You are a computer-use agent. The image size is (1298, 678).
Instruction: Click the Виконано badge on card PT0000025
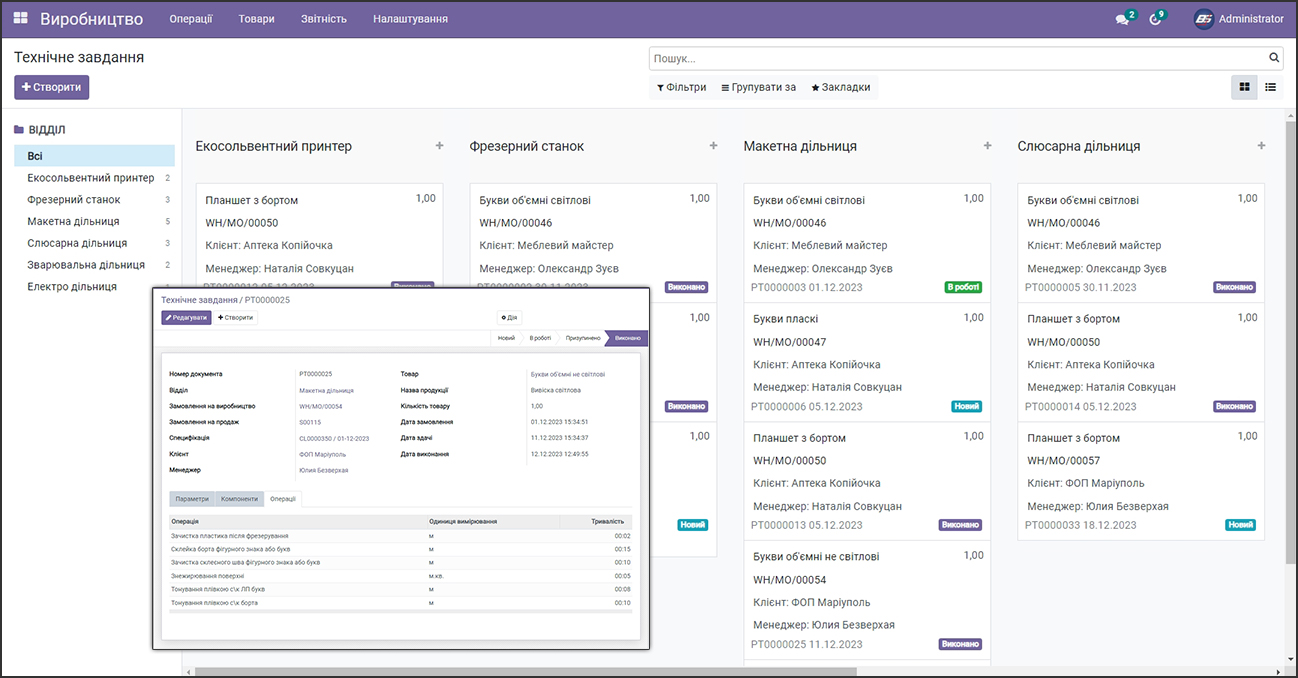(x=960, y=644)
